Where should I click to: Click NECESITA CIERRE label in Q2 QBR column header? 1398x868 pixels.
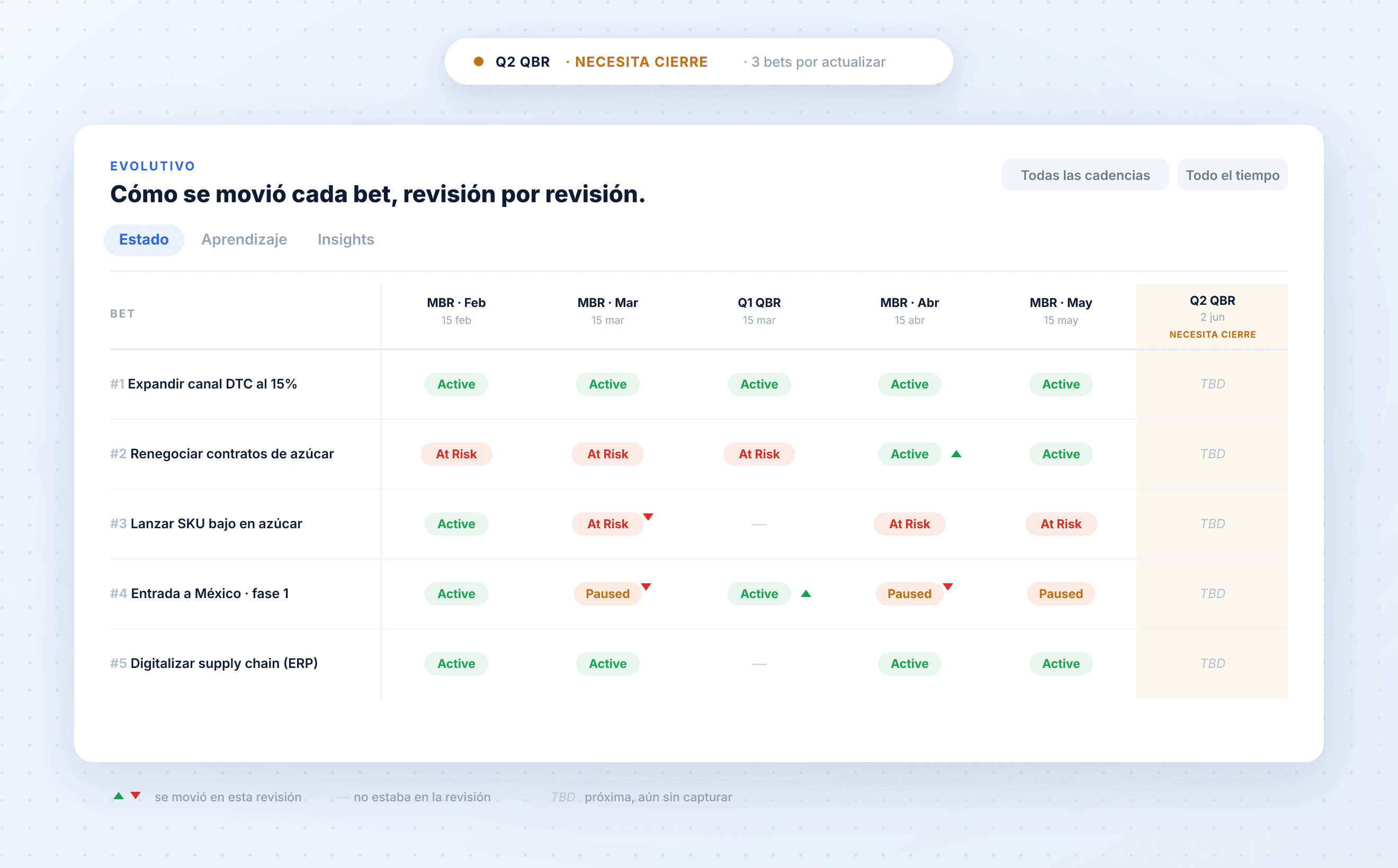pos(1213,334)
